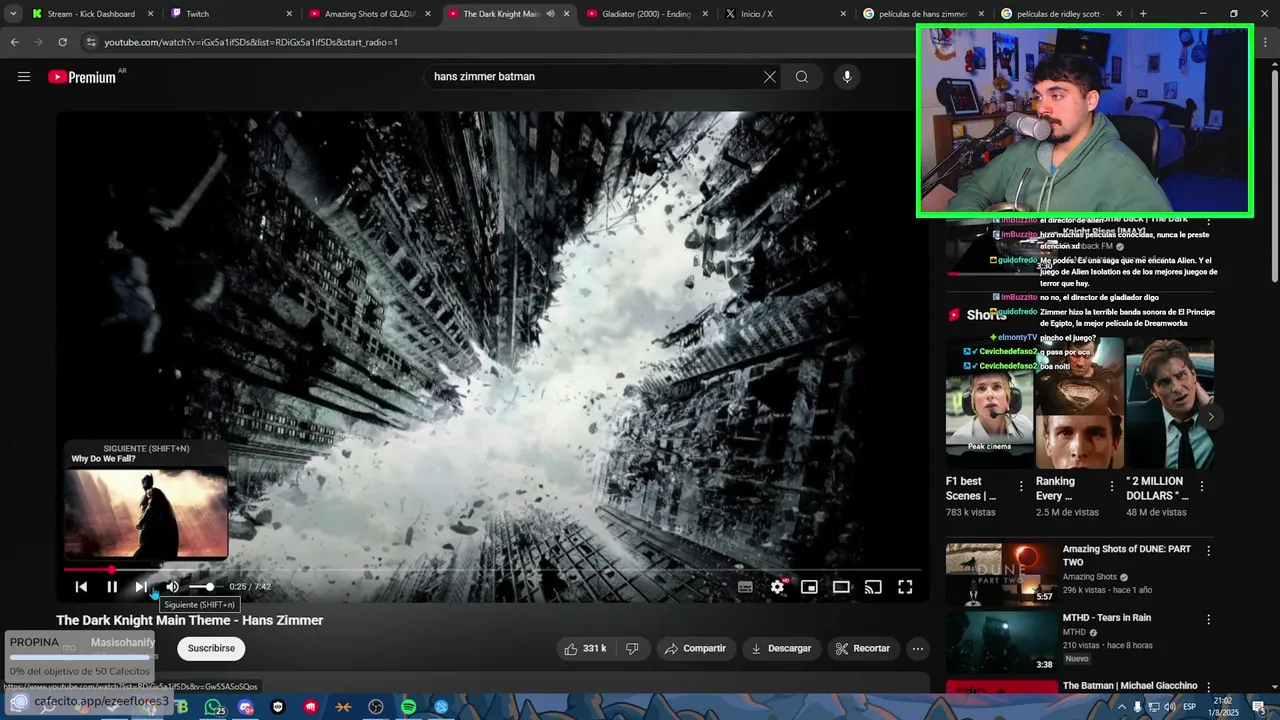Open Spotify from the taskbar
The height and width of the screenshot is (720, 1280).
click(x=408, y=707)
